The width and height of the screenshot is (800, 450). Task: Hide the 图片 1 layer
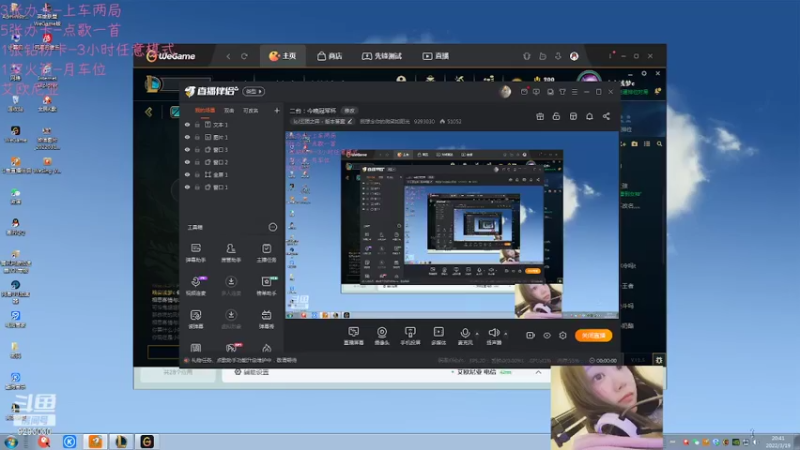[x=187, y=137]
